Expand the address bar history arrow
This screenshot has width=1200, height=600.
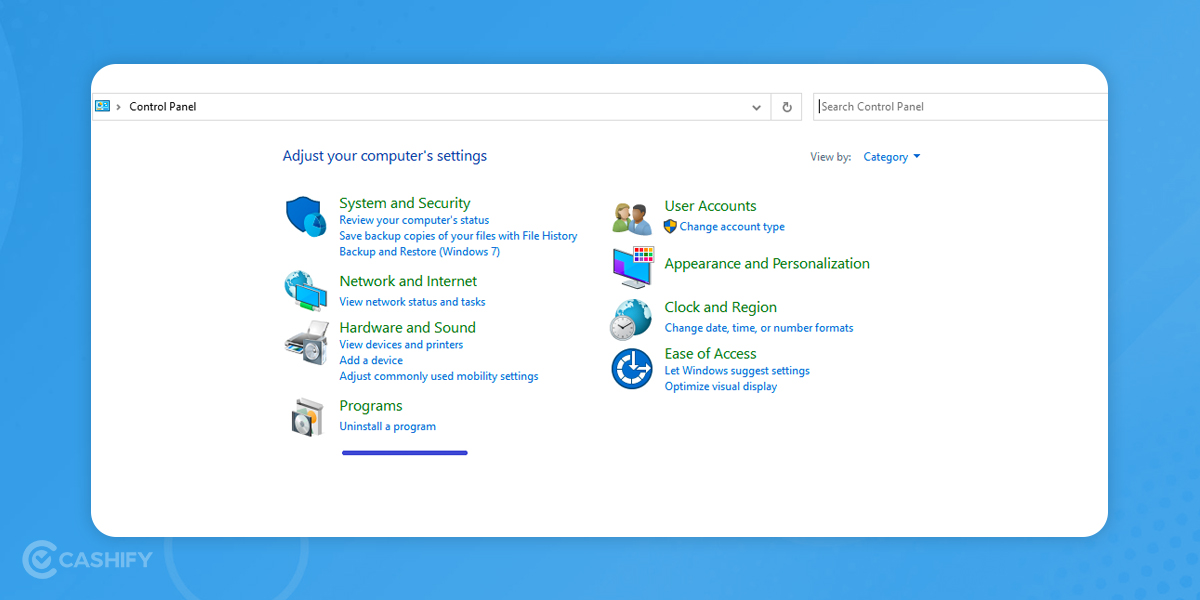pos(757,106)
